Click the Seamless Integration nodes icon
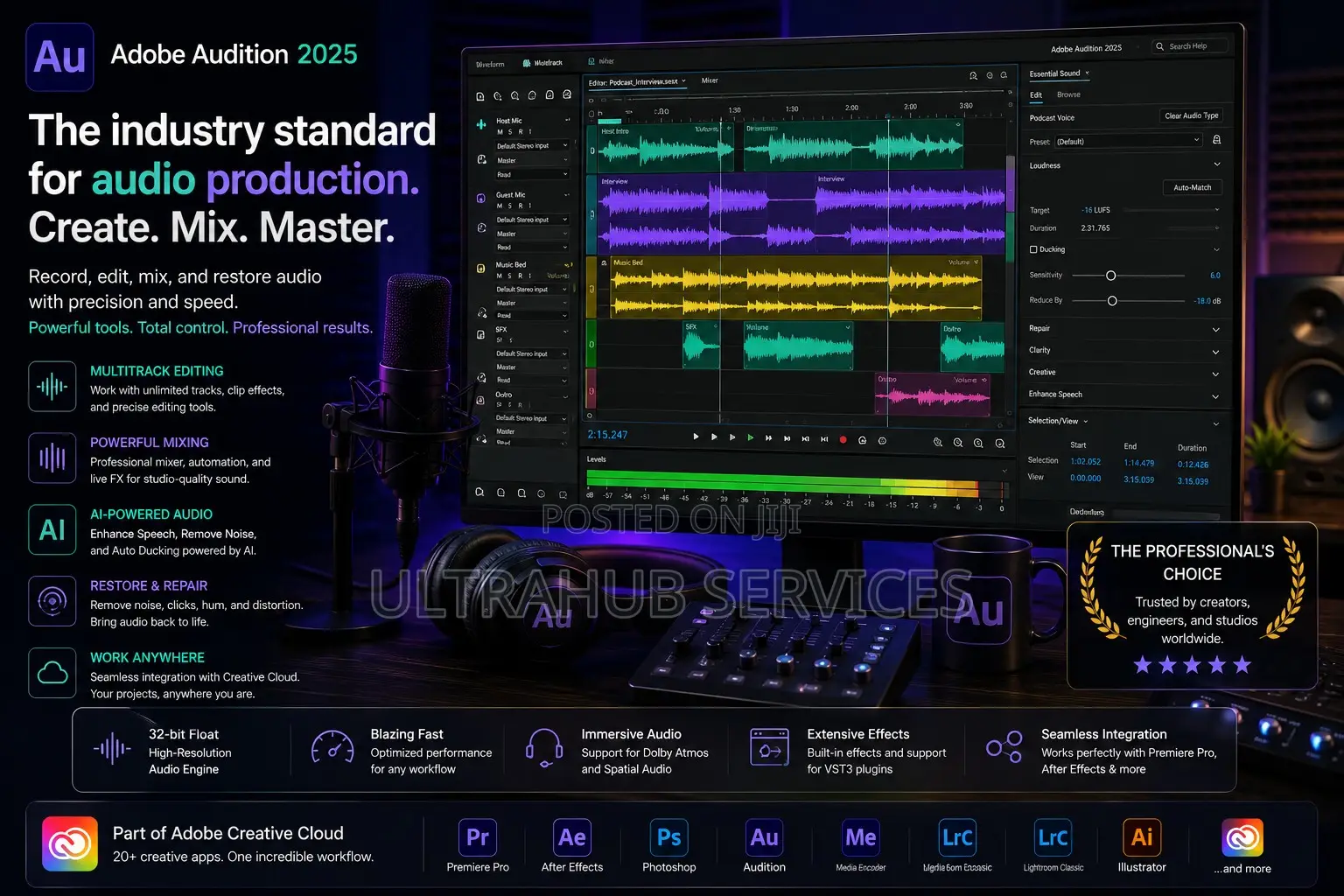 pos(1004,747)
